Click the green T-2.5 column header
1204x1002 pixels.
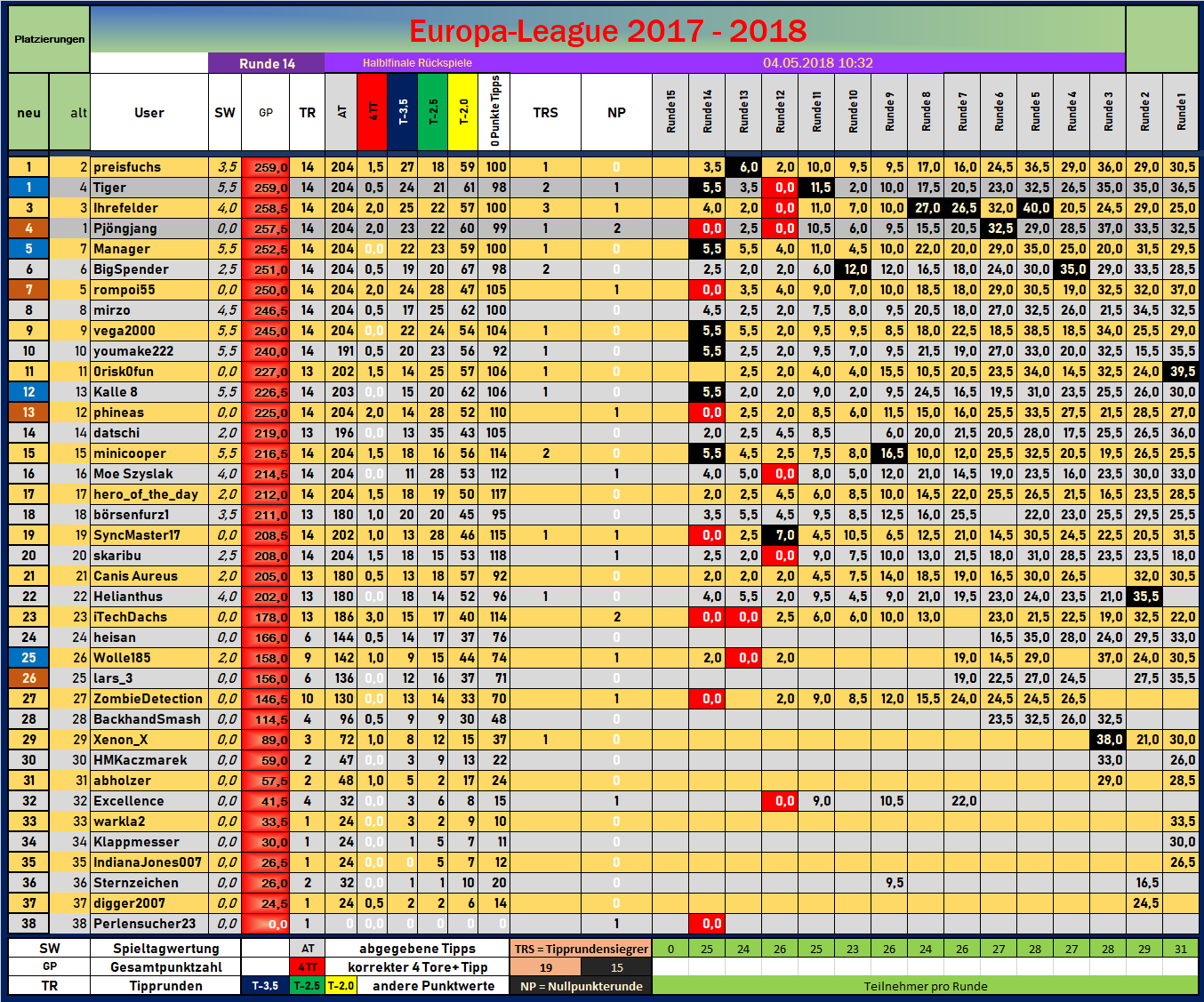(x=433, y=112)
